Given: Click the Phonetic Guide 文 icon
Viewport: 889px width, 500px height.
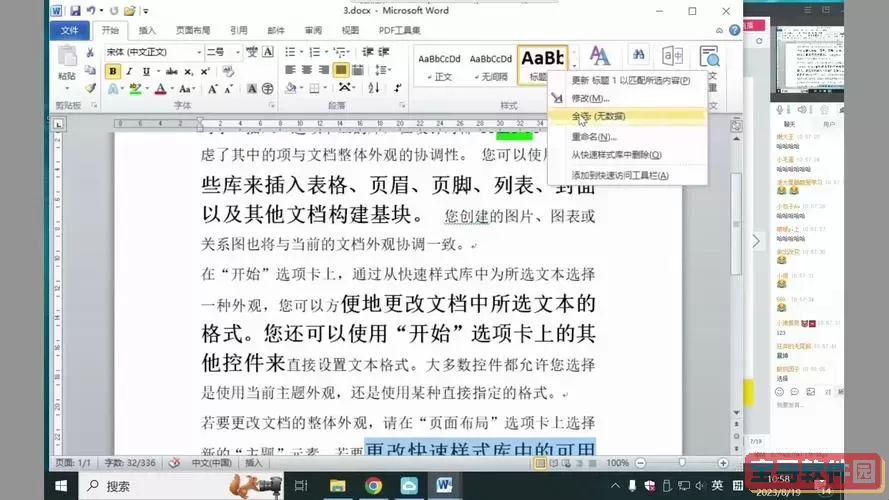Looking at the screenshot, I should click(252, 52).
